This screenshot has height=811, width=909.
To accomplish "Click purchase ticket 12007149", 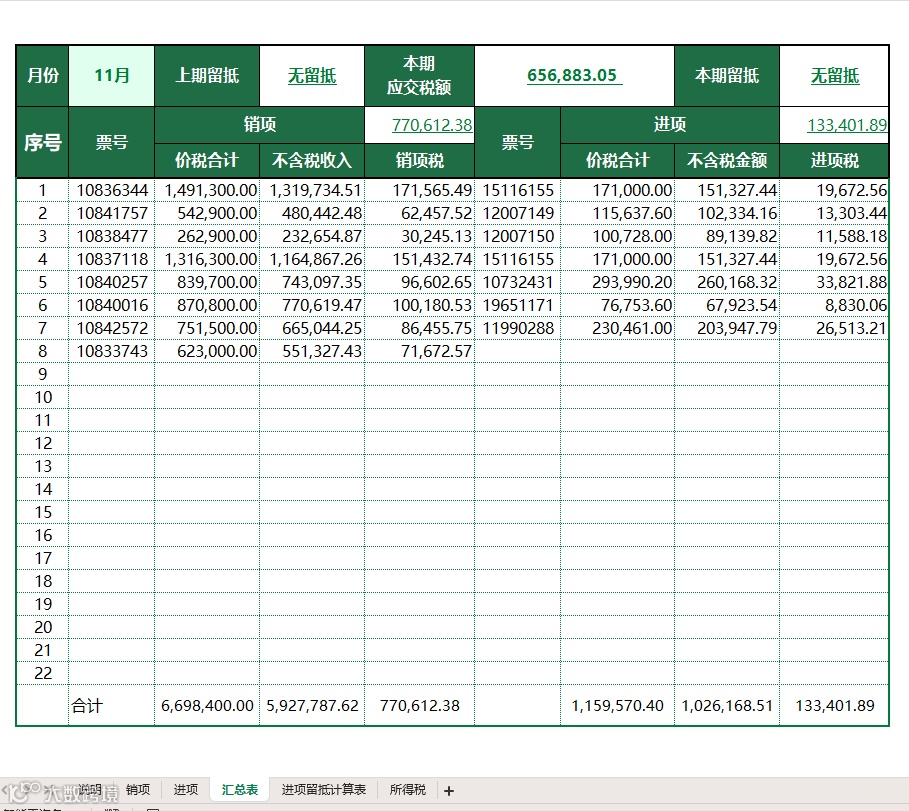I will coord(518,213).
